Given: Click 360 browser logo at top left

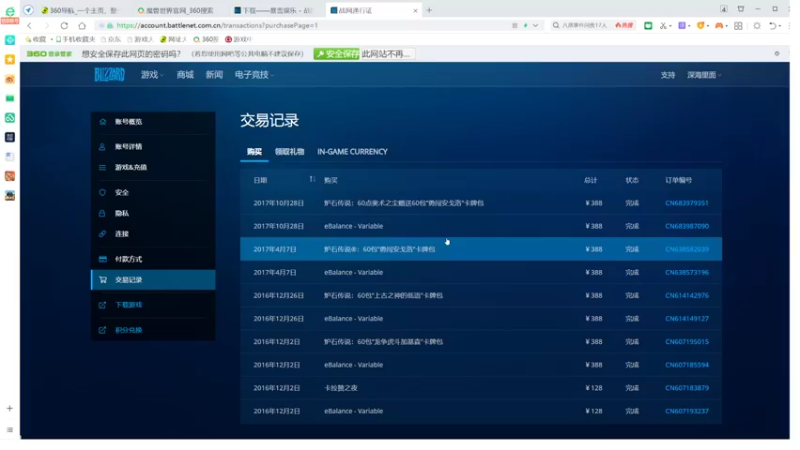Looking at the screenshot, I should [x=10, y=10].
